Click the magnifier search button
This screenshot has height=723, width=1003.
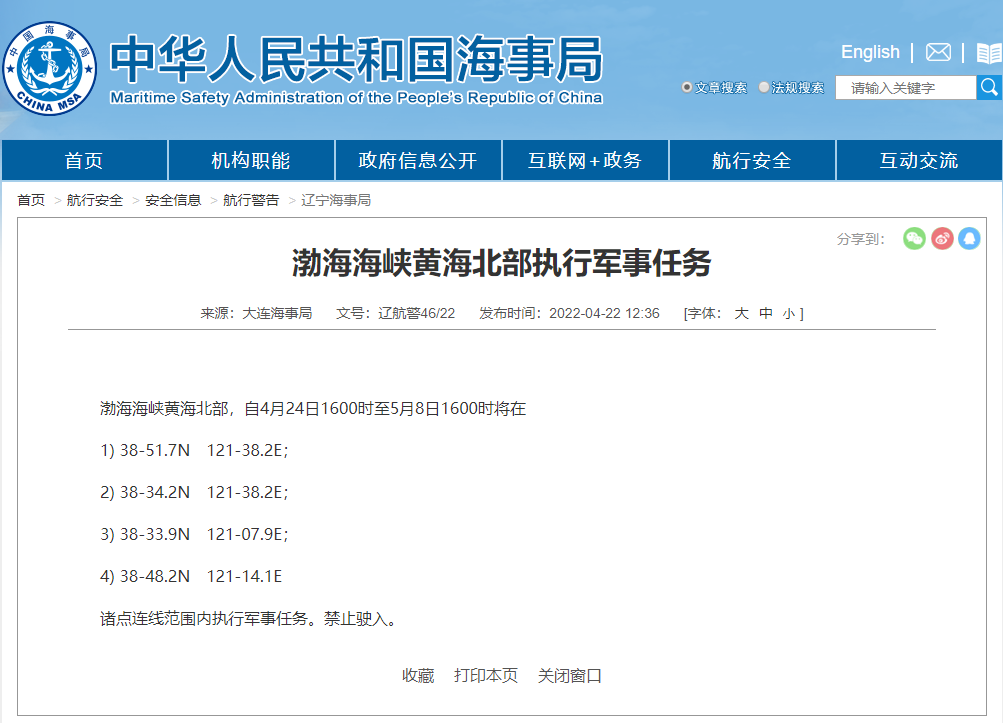(x=988, y=88)
